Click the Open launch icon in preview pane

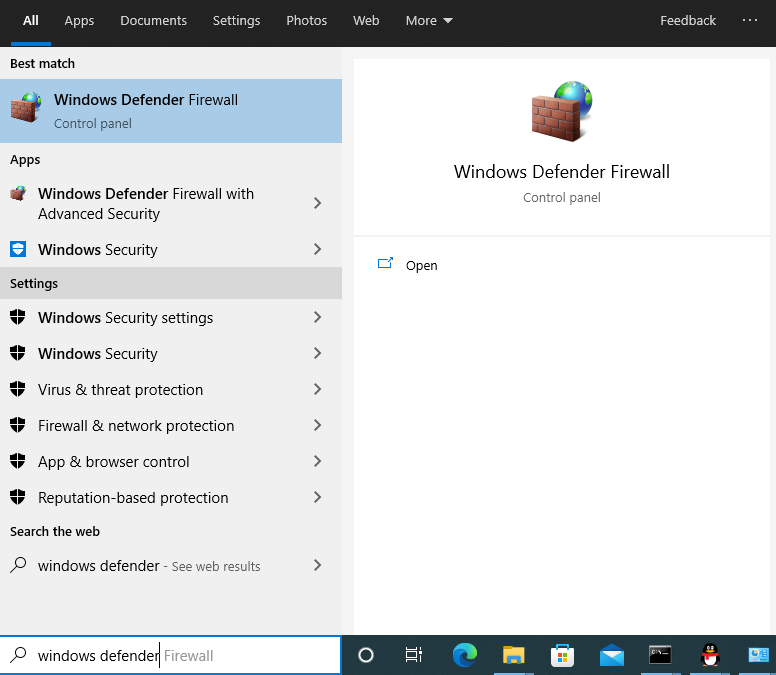pos(385,263)
